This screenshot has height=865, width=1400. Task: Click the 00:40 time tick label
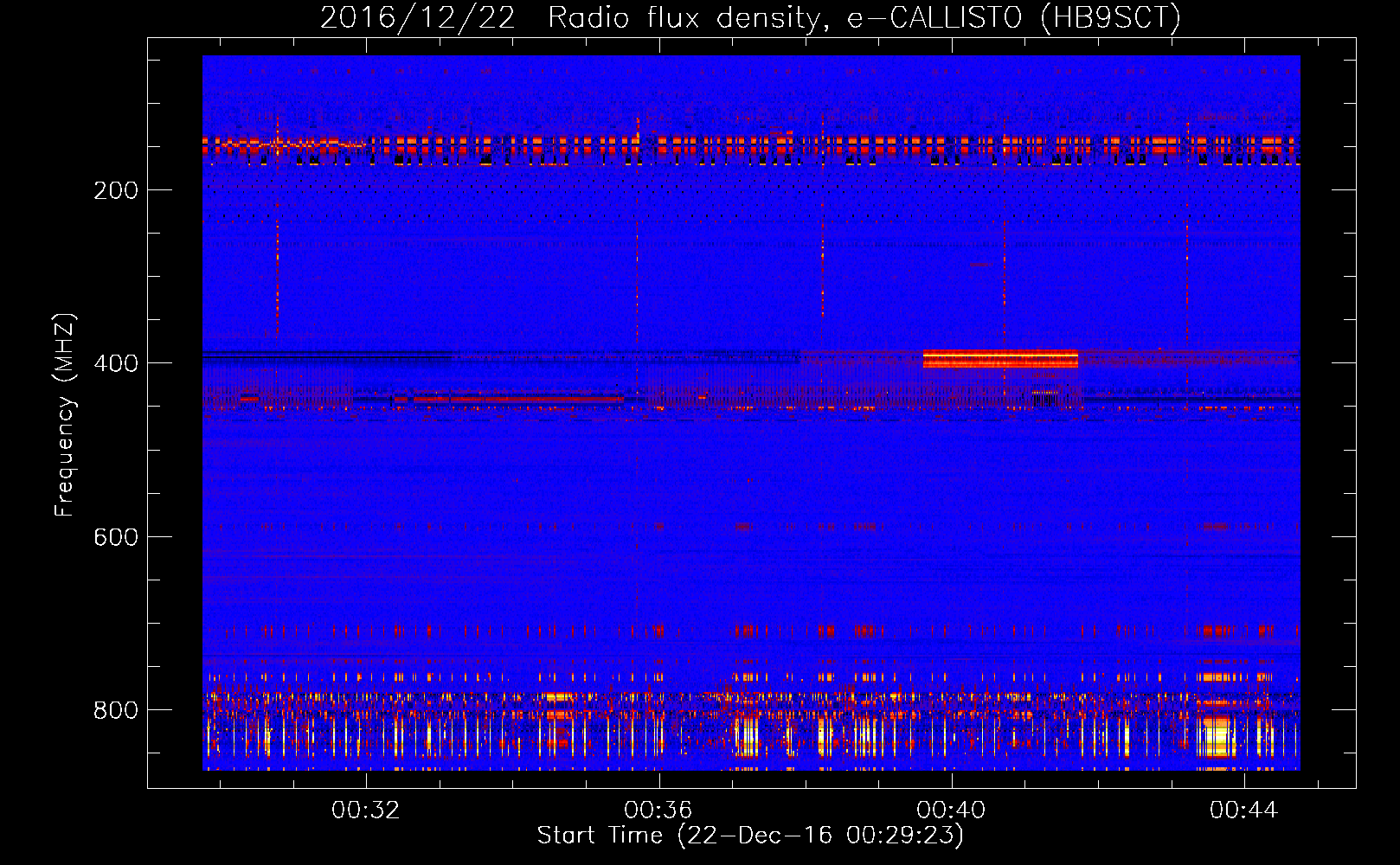coord(952,810)
